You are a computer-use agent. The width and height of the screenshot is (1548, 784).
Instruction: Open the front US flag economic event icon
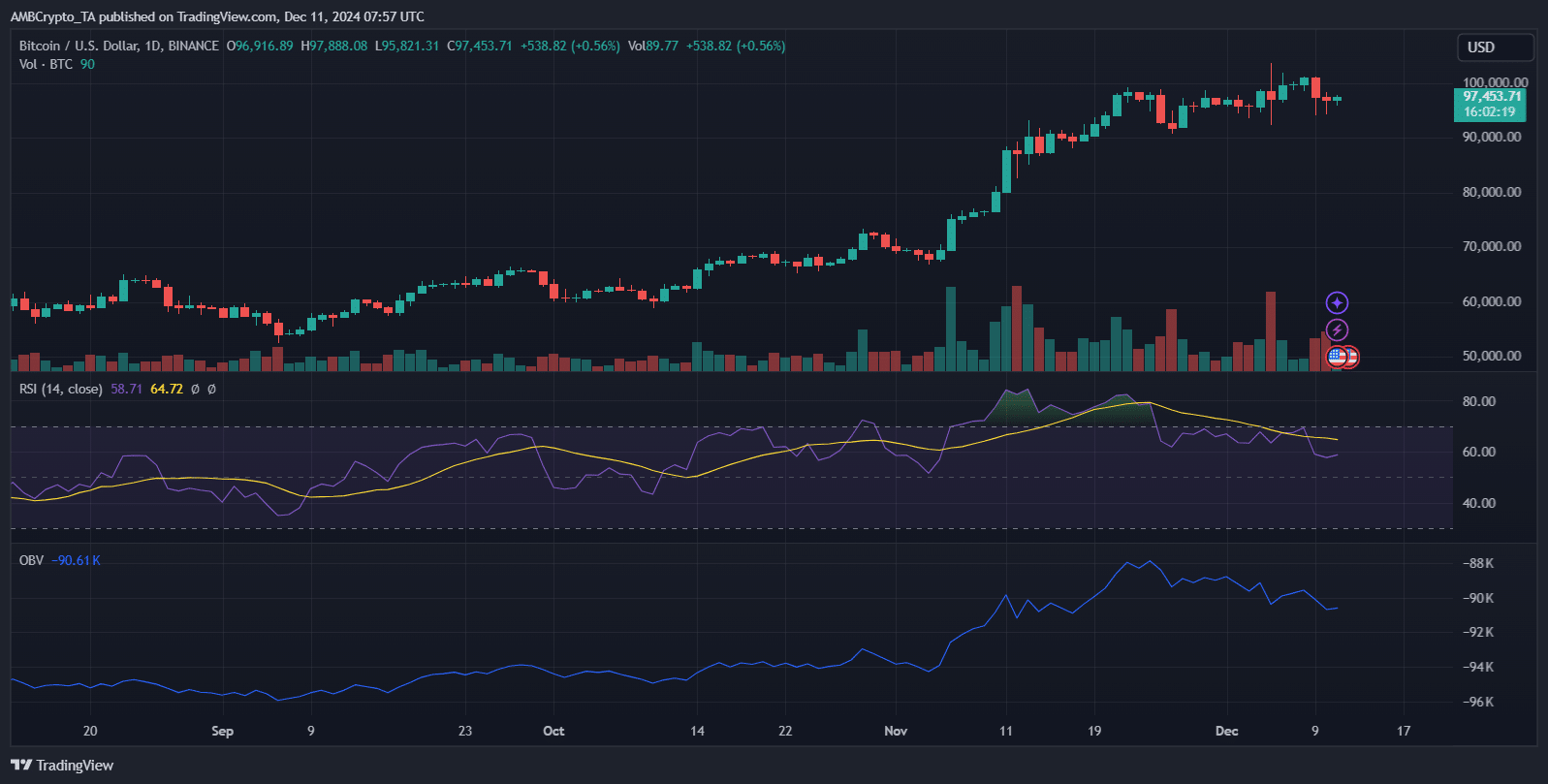point(1338,357)
